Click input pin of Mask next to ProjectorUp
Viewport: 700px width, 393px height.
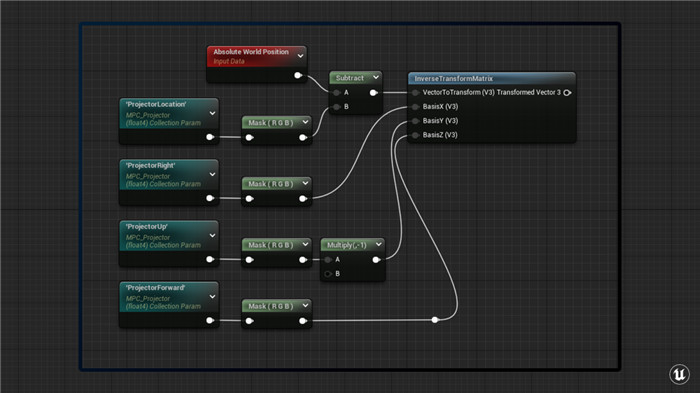tap(250, 259)
